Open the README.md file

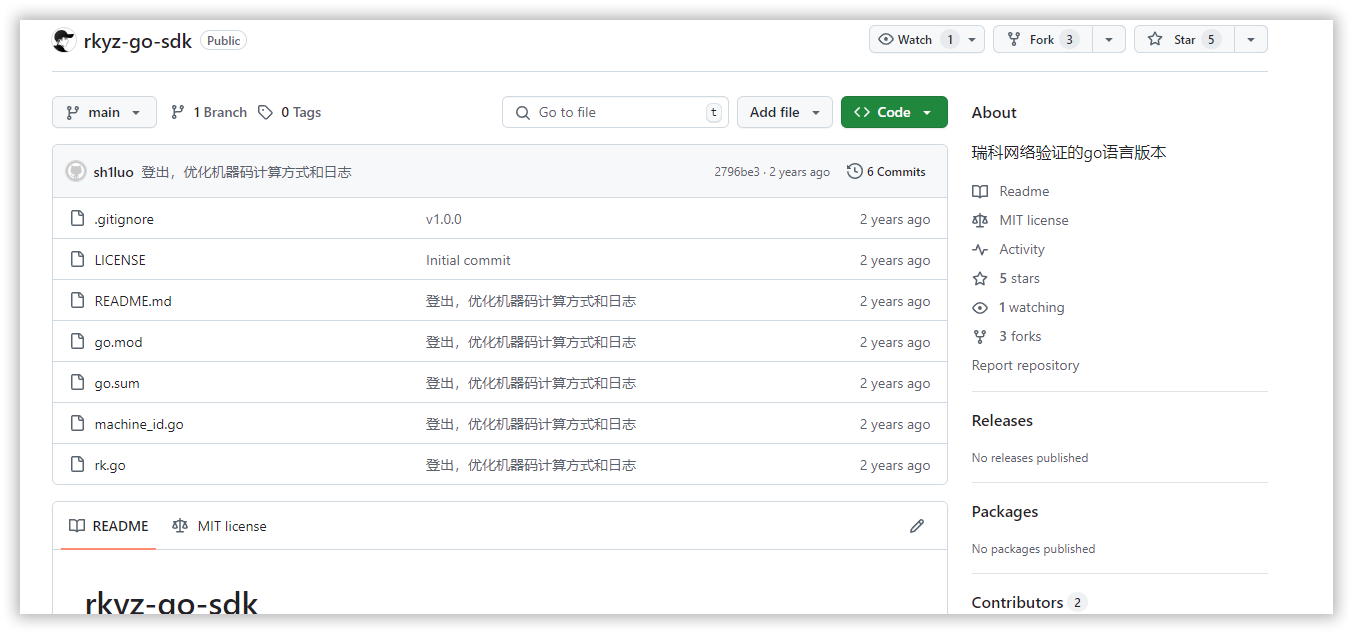pyautogui.click(x=133, y=301)
